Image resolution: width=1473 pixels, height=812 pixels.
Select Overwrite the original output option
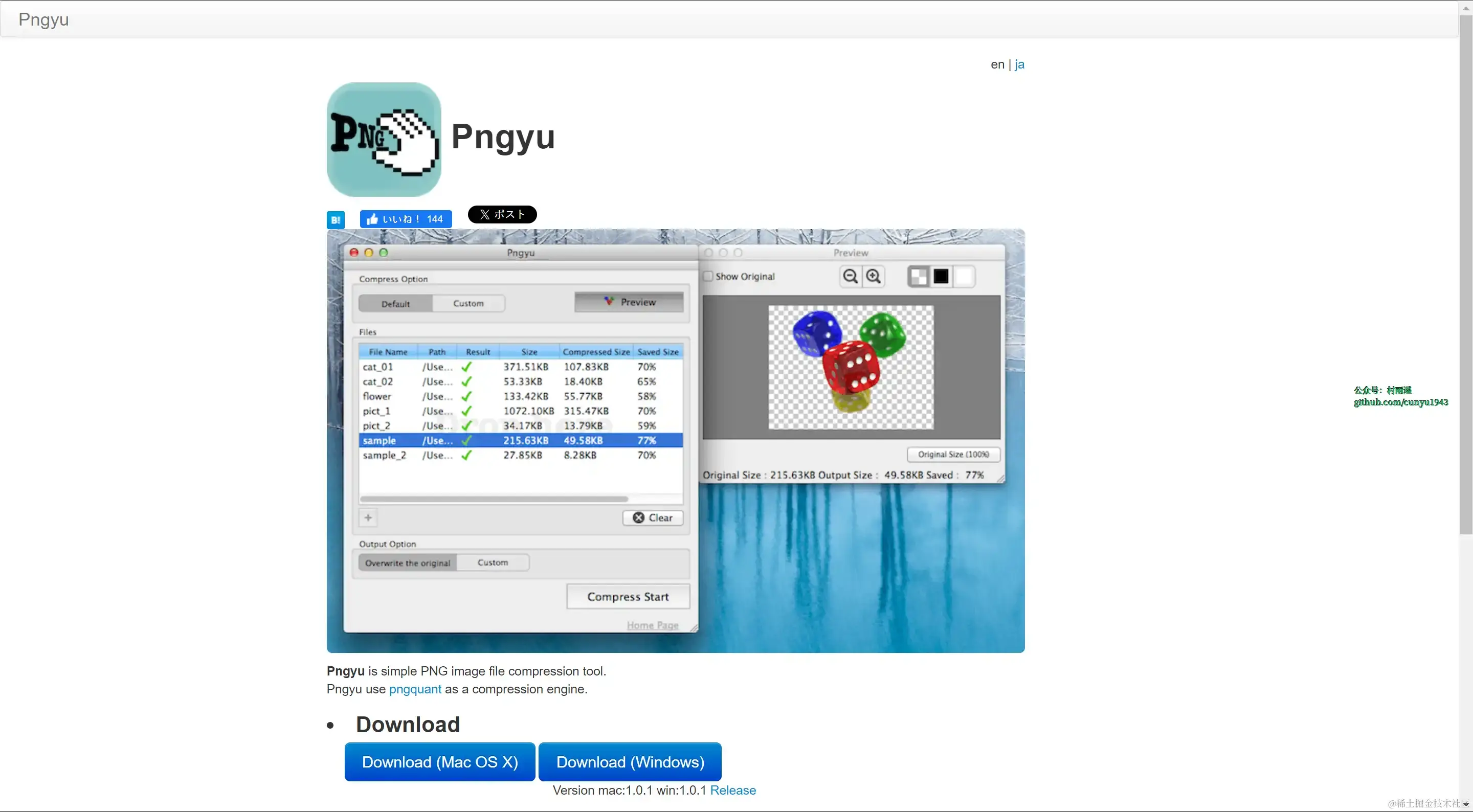(x=408, y=562)
